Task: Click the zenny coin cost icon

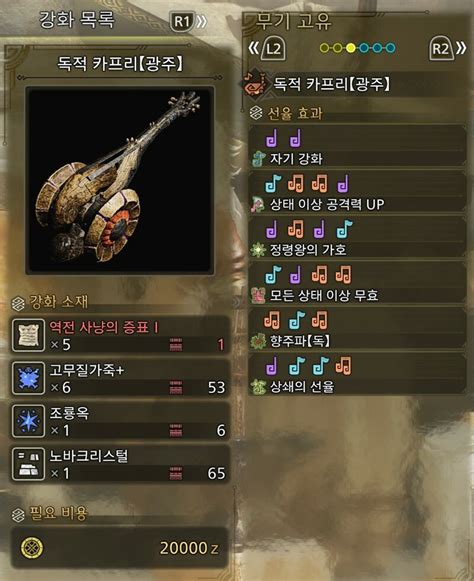Action: pyautogui.click(x=32, y=548)
